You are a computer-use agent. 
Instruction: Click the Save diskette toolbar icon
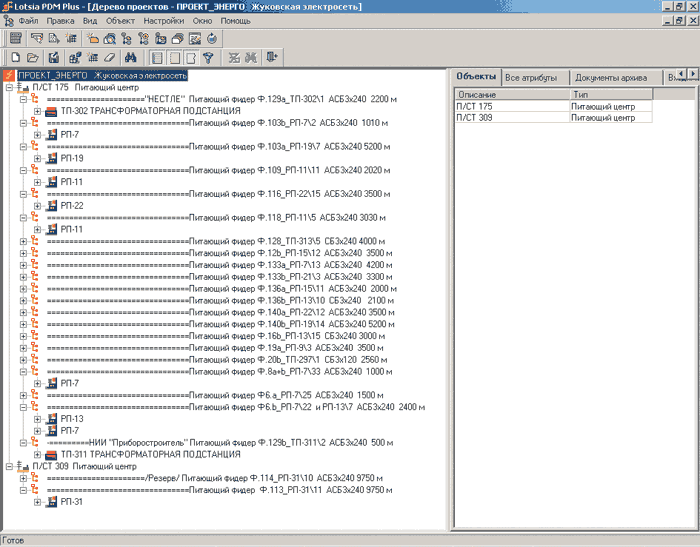click(55, 58)
